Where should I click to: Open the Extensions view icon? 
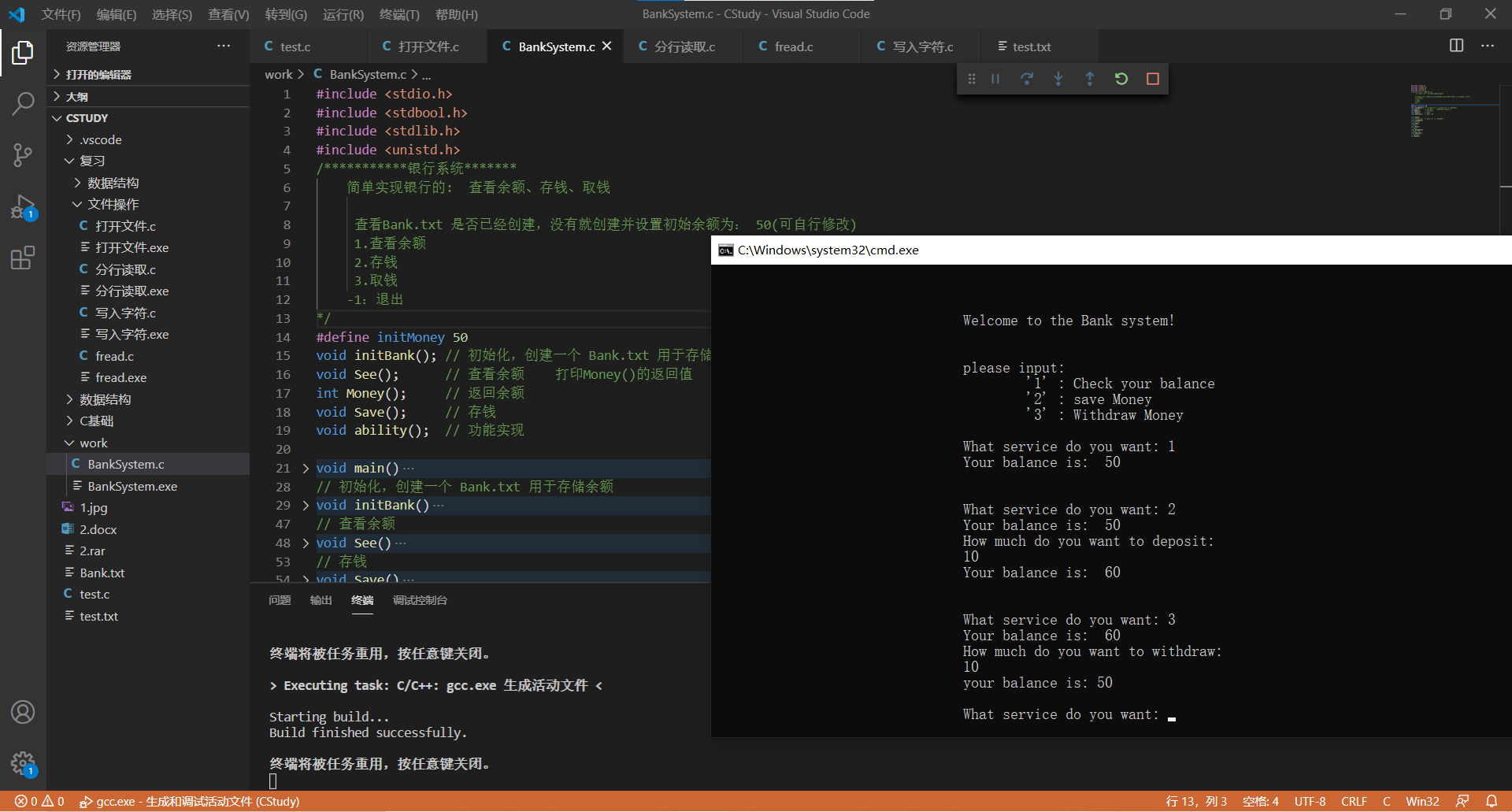tap(23, 258)
